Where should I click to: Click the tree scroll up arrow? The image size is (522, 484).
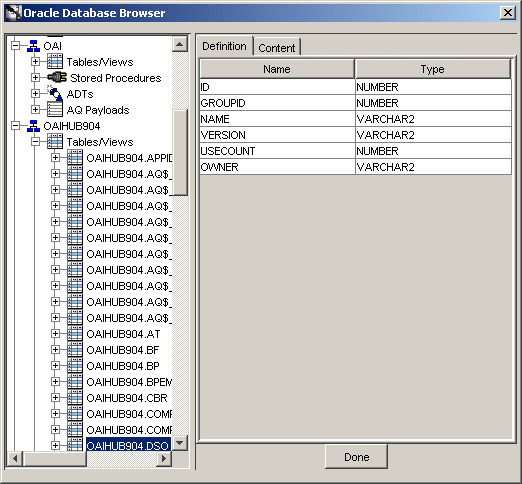click(180, 44)
